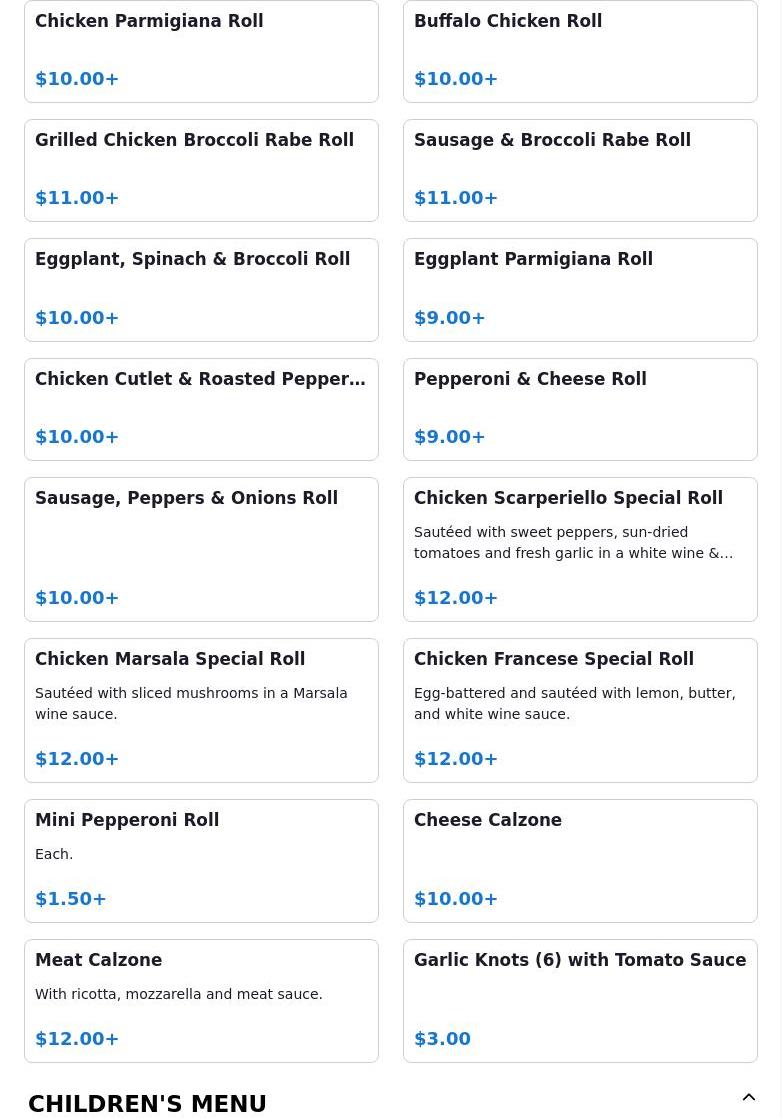The width and height of the screenshot is (782, 1119).
Task: Pick the Pepperoni & Cheese Roll
Action: [580, 409]
